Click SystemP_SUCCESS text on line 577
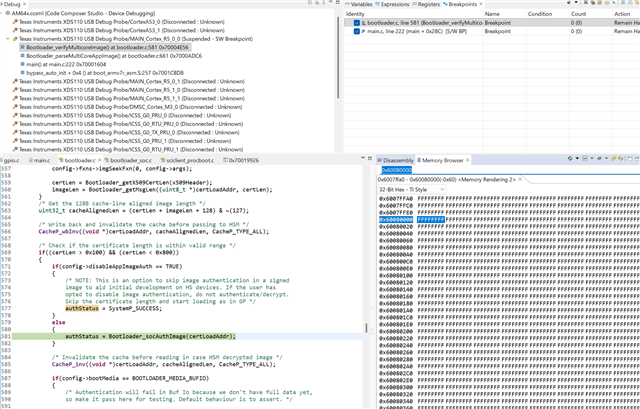This screenshot has height=409, width=640. [x=133, y=309]
